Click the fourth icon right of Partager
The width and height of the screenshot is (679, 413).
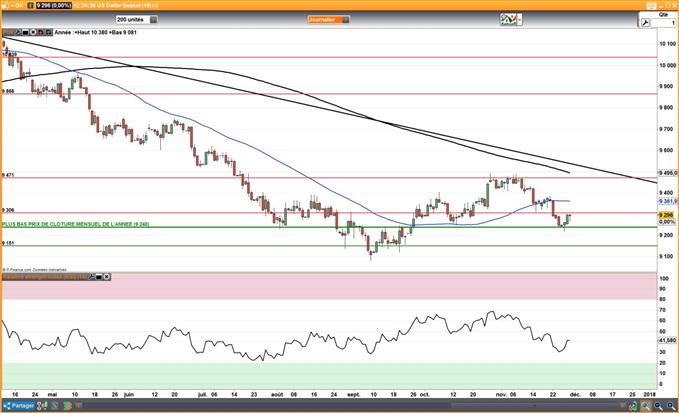[79, 406]
